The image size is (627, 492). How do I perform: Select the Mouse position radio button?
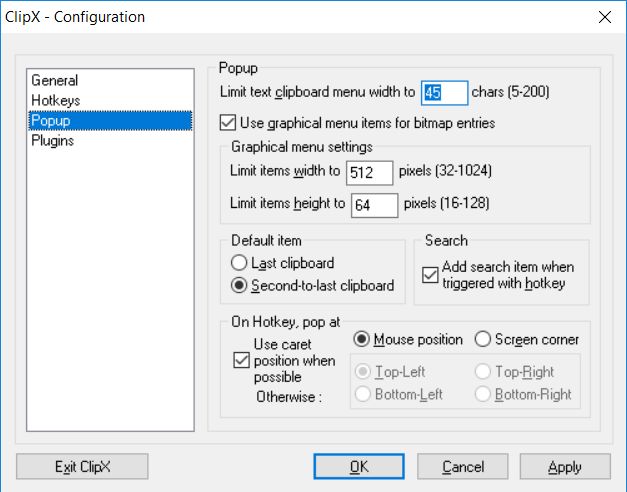(362, 339)
